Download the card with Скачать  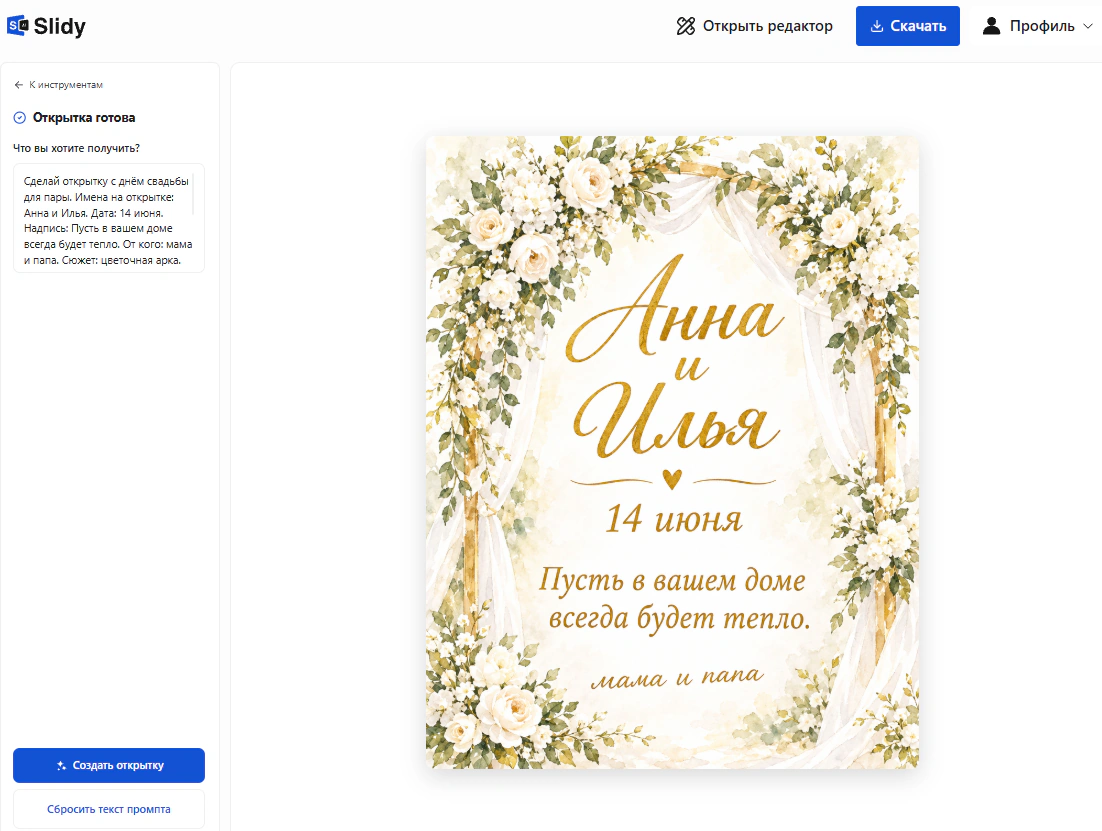pyautogui.click(x=907, y=26)
